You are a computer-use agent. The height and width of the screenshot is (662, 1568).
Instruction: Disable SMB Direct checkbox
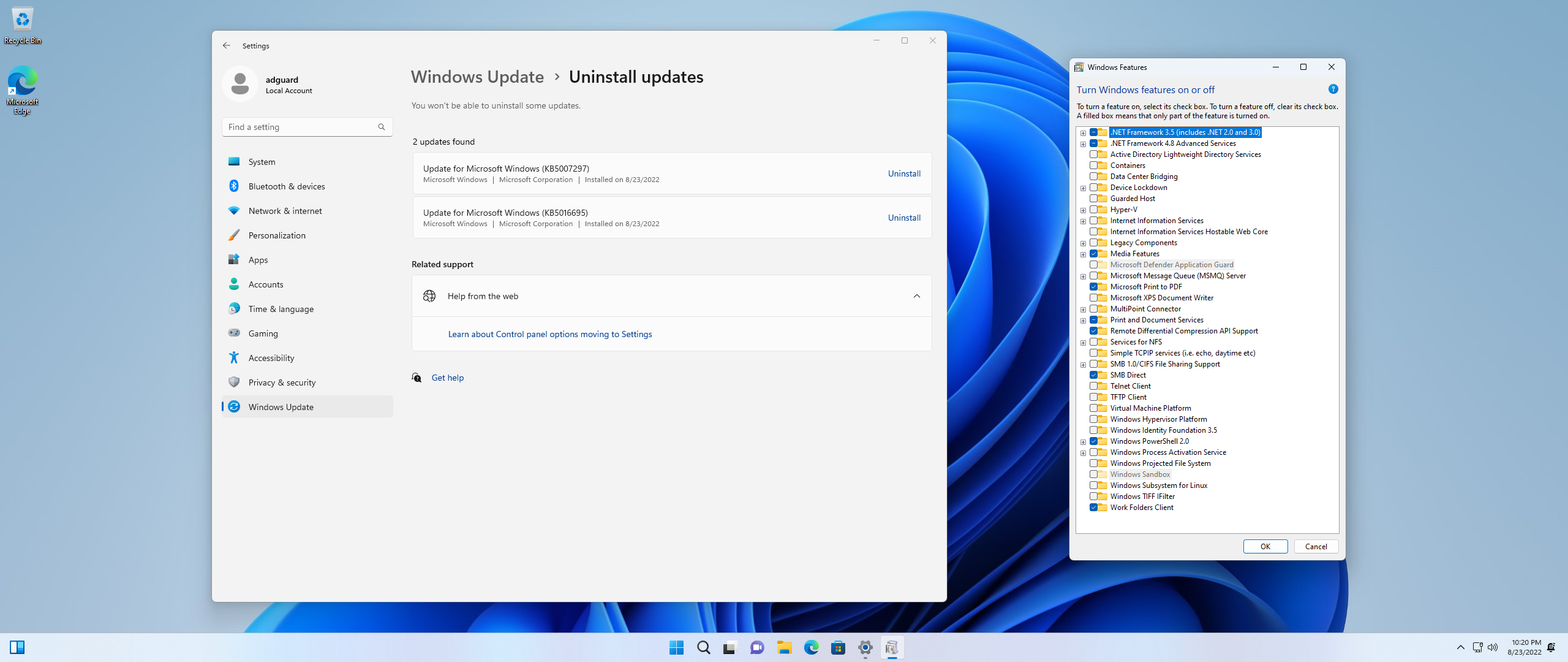[1093, 375]
